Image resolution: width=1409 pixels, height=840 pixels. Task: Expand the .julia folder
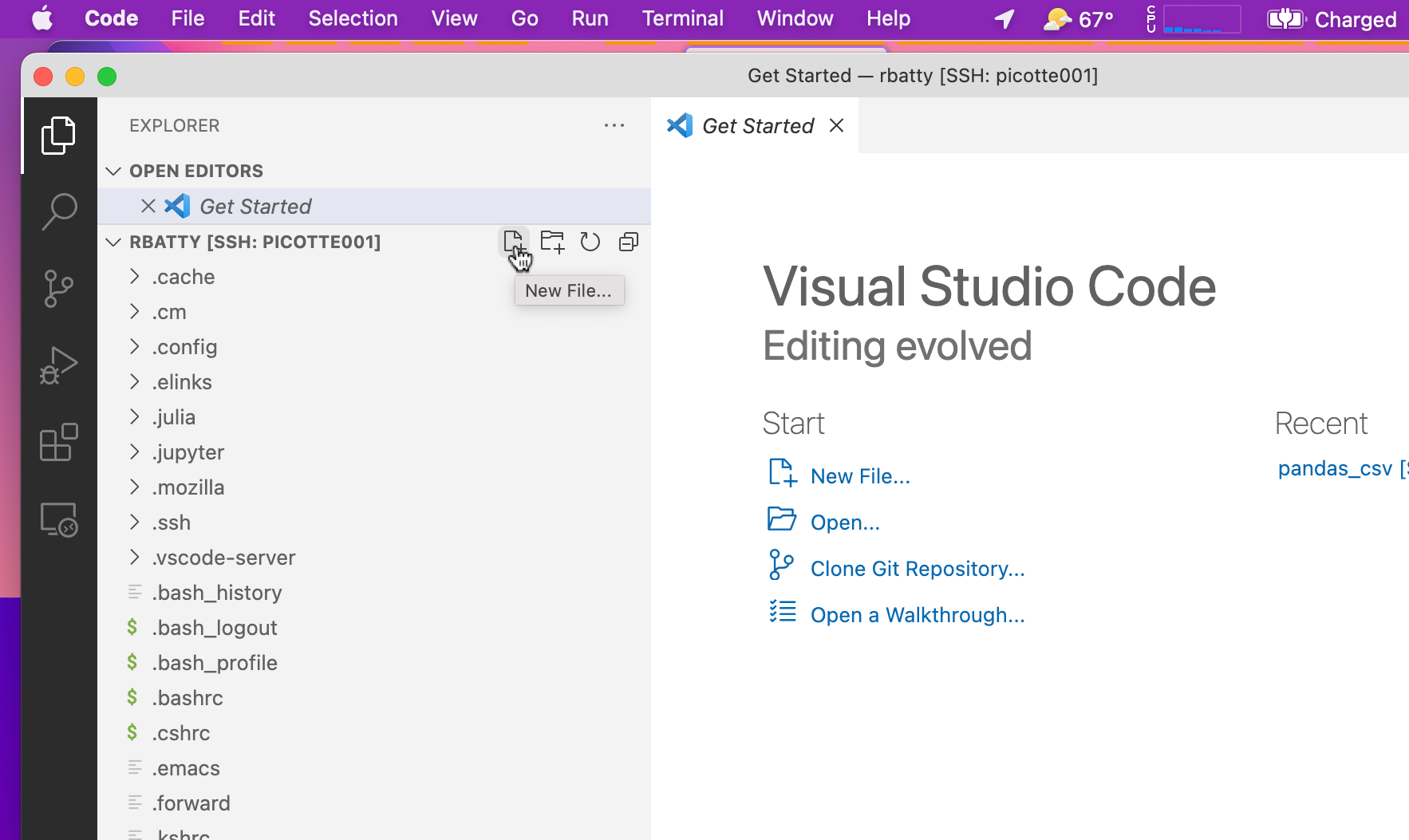[135, 417]
